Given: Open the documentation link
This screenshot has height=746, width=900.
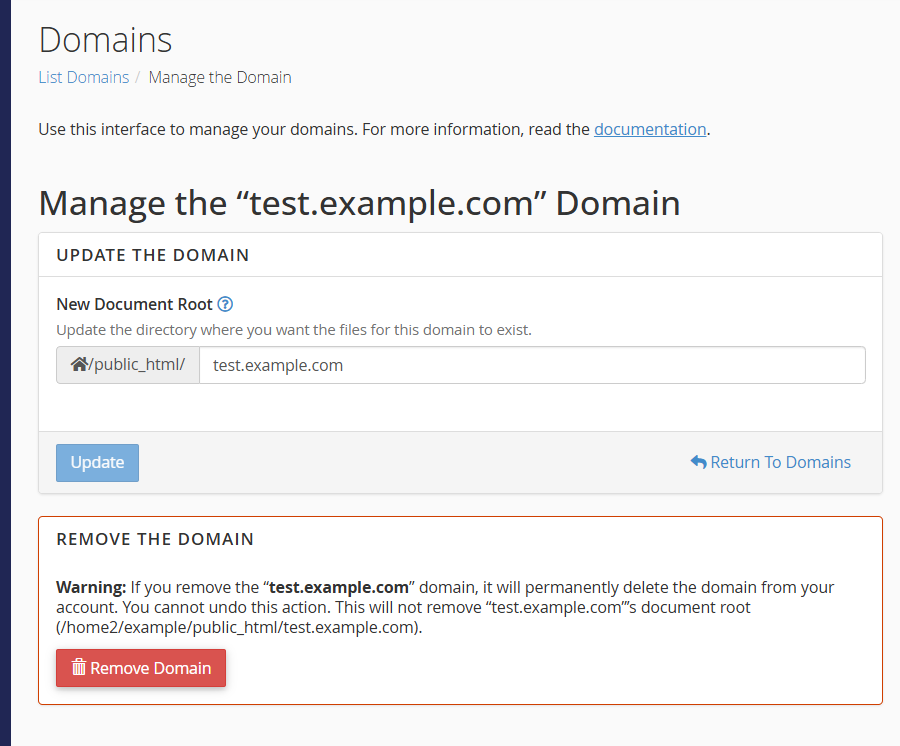Looking at the screenshot, I should pos(650,129).
